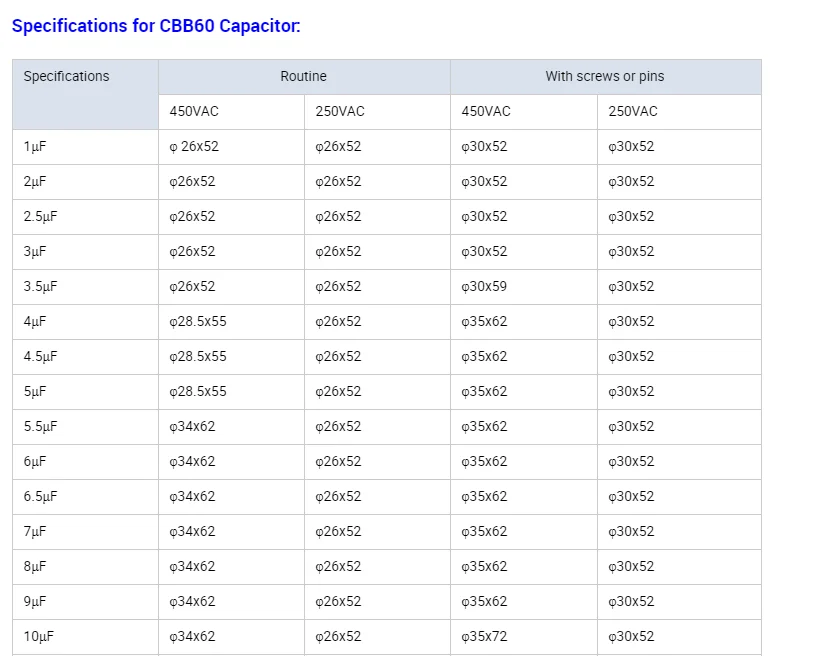The image size is (814, 656).
Task: Select the φ34x62 cell in the 6µF row
Action: point(192,462)
